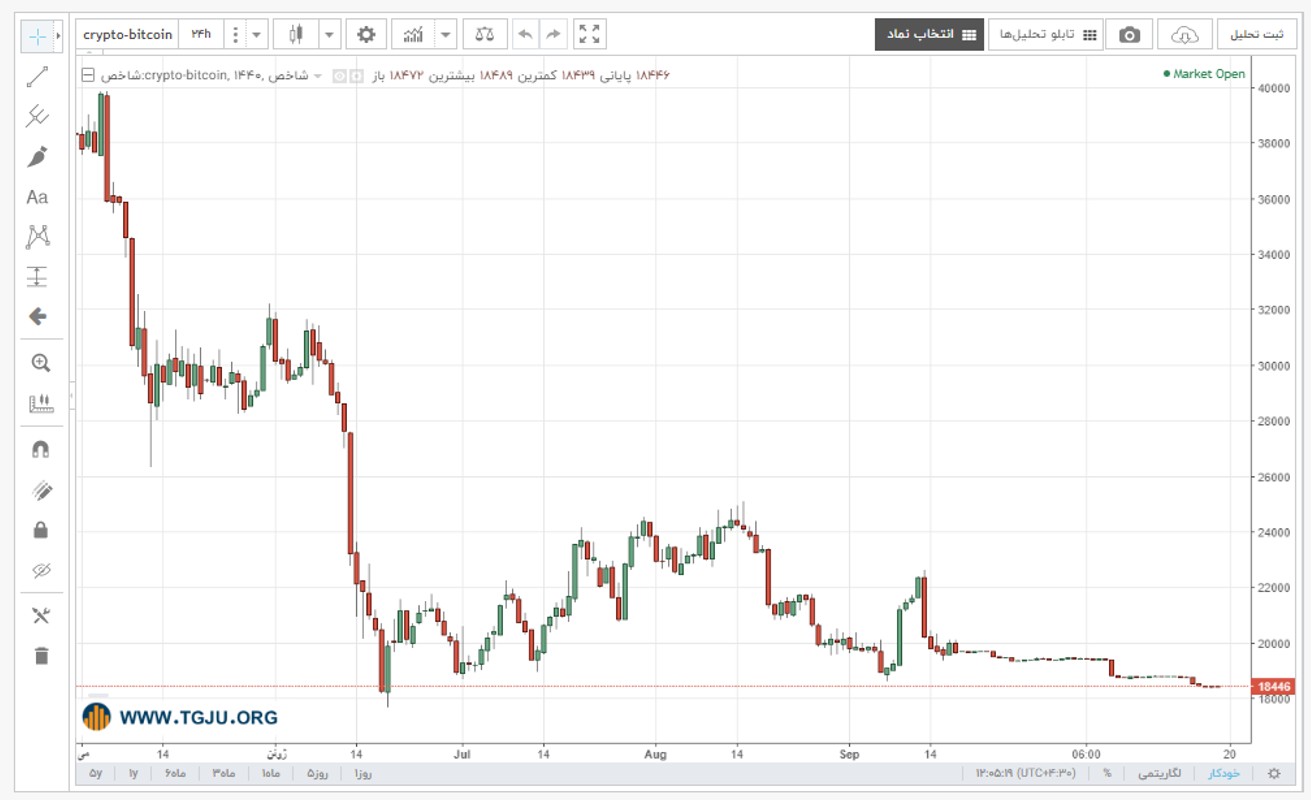Image resolution: width=1311 pixels, height=800 pixels.
Task: Expand the chart style dropdown arrow
Action: [328, 35]
